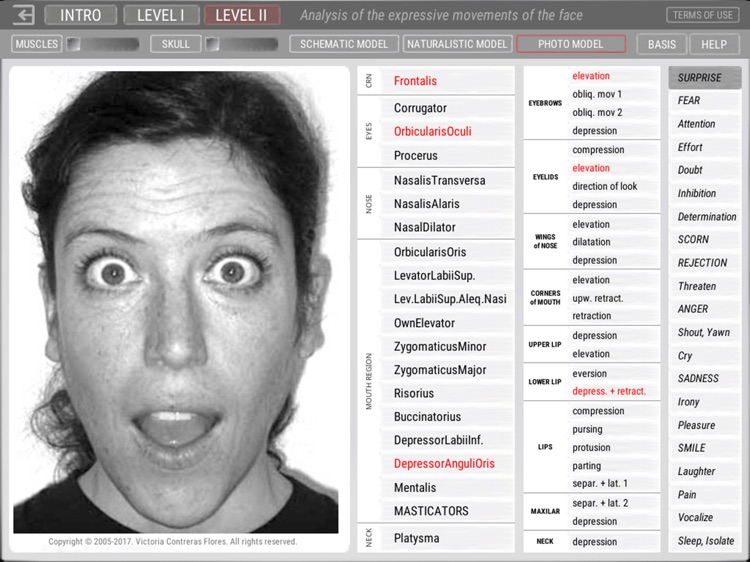The image size is (750, 562).
Task: Toggle the MUSCLES button
Action: point(36,44)
